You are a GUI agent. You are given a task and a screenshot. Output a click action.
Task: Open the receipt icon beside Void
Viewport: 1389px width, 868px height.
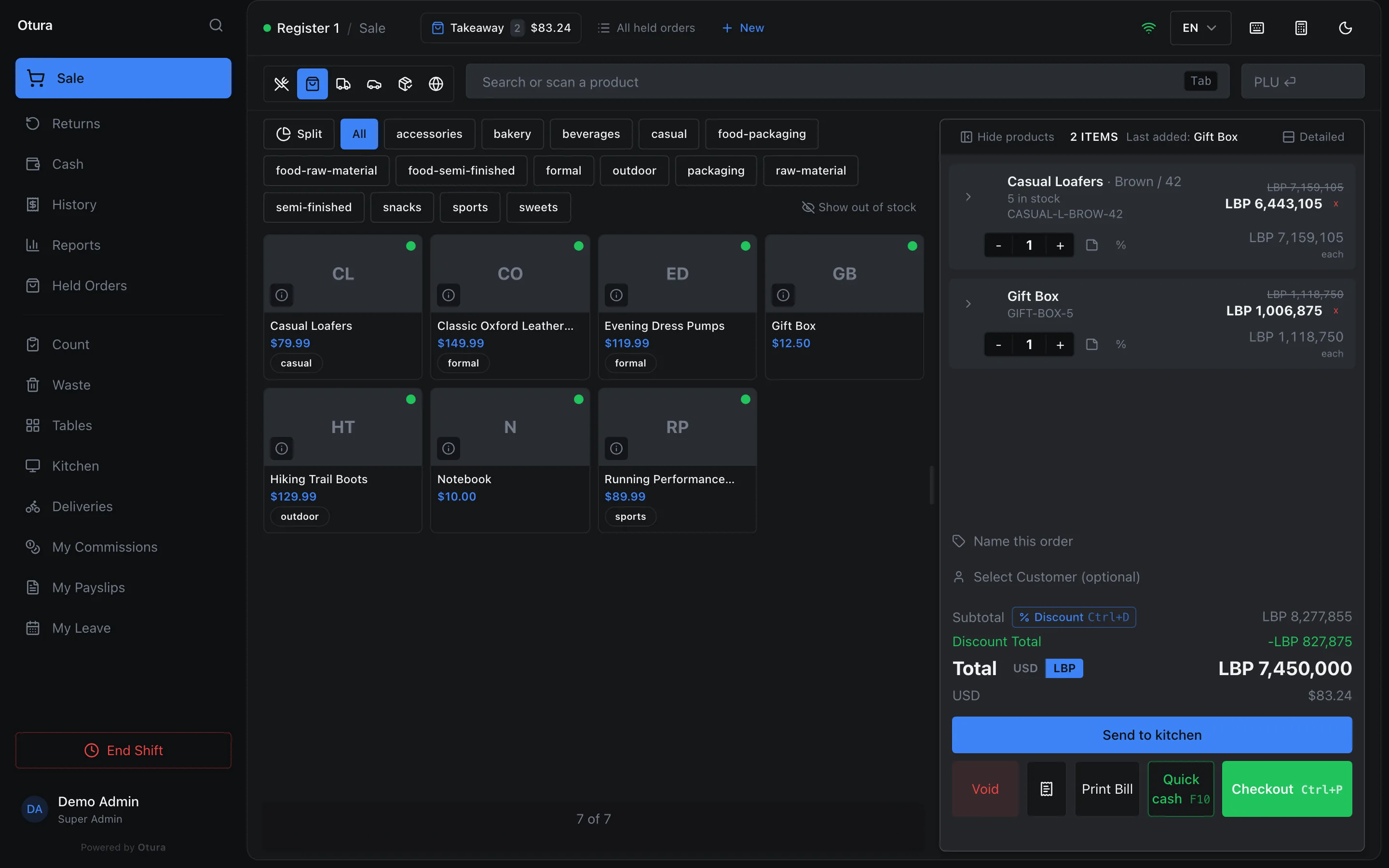(1047, 789)
